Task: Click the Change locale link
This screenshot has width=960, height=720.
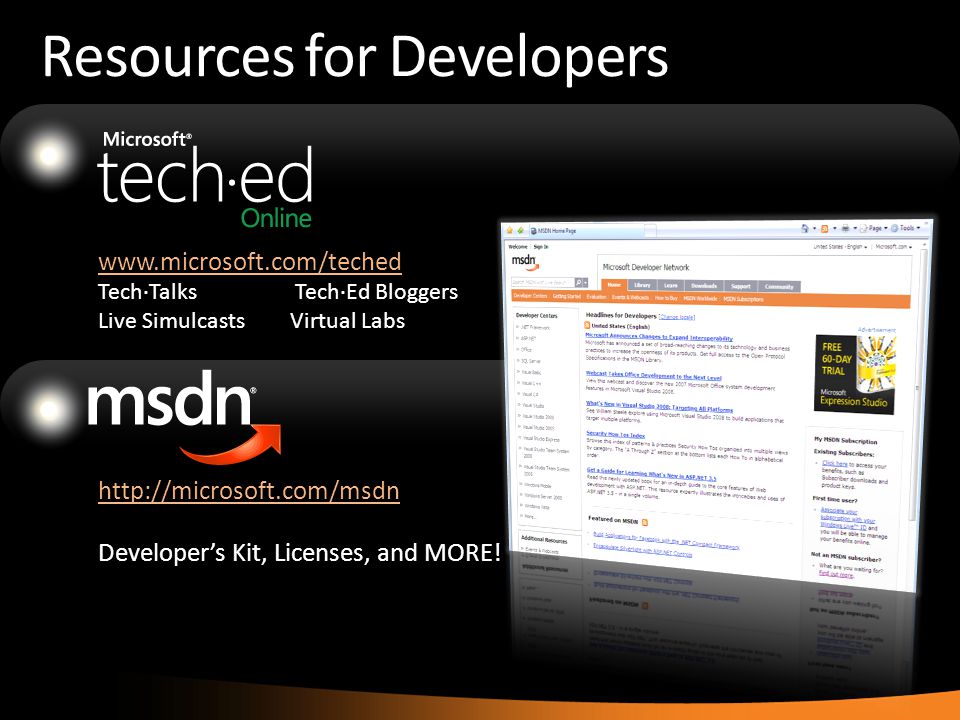Action: tap(677, 317)
